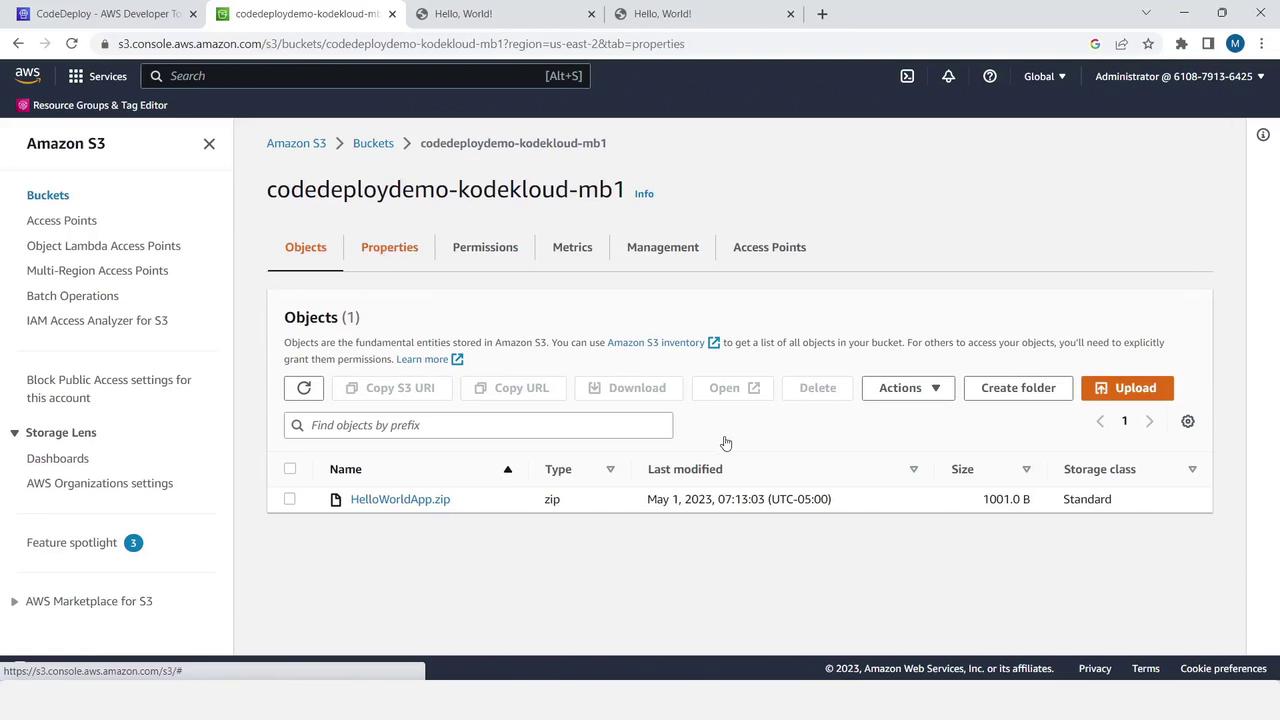The image size is (1280, 720).
Task: Open the AWS help question-mark menu
Action: click(989, 76)
